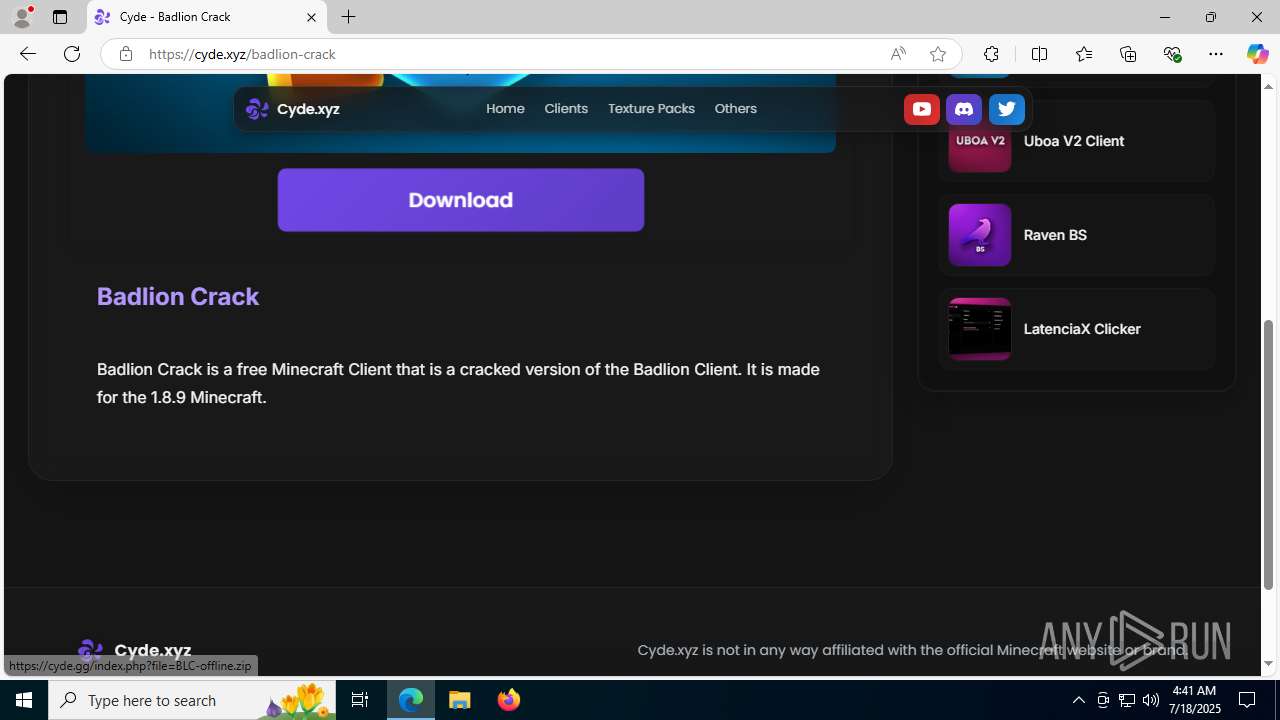The image size is (1280, 720).
Task: View site information lock icon
Action: click(x=125, y=54)
